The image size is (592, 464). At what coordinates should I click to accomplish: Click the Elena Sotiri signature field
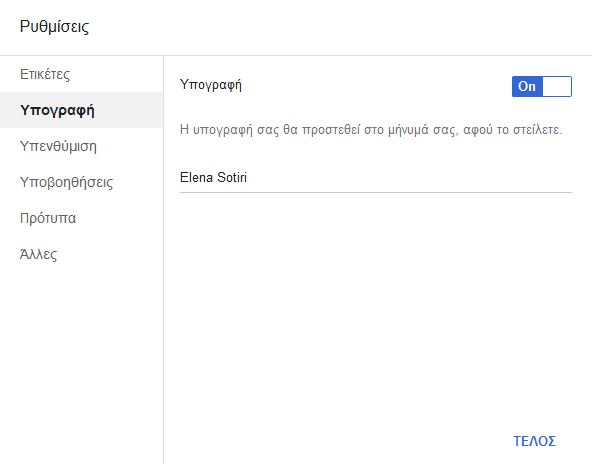(376, 177)
